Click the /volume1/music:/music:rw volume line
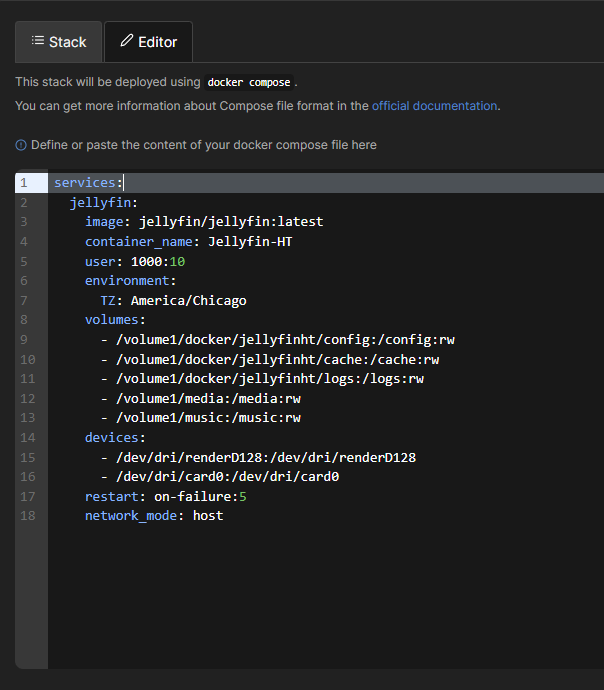 208,417
